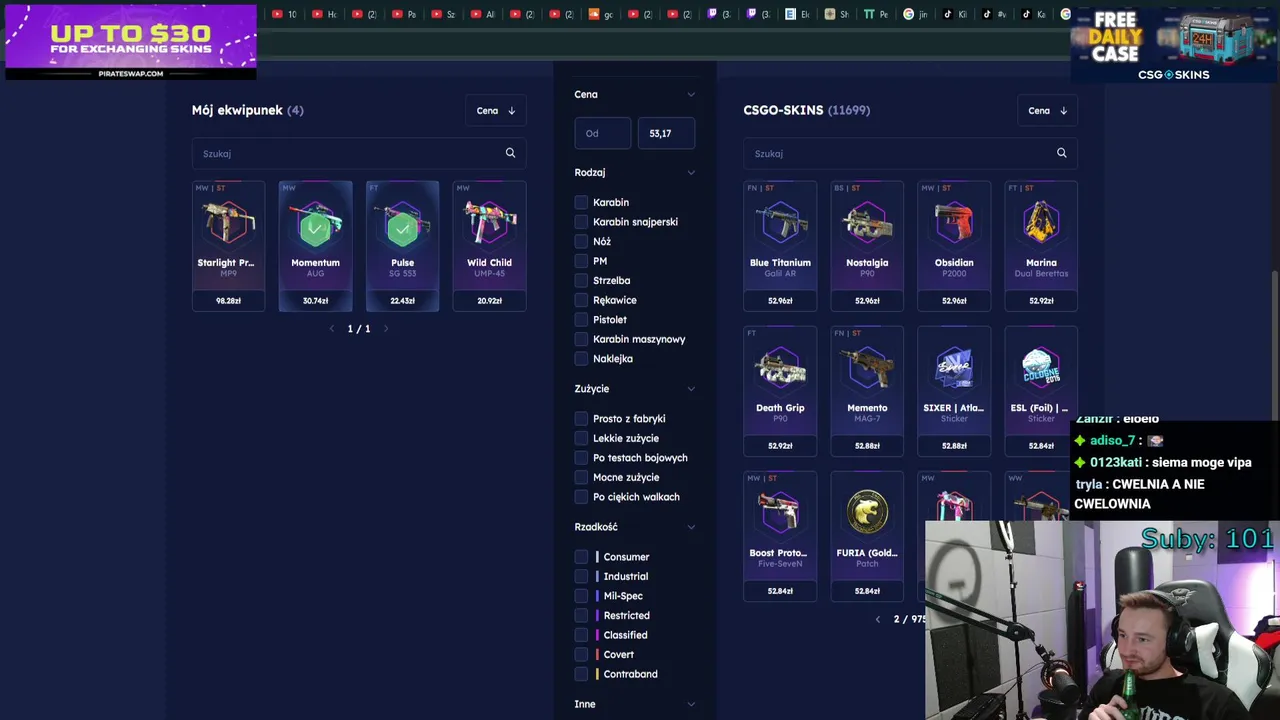Enable the Lekkie zużycie wear filter
The image size is (1280, 720).
(x=581, y=438)
